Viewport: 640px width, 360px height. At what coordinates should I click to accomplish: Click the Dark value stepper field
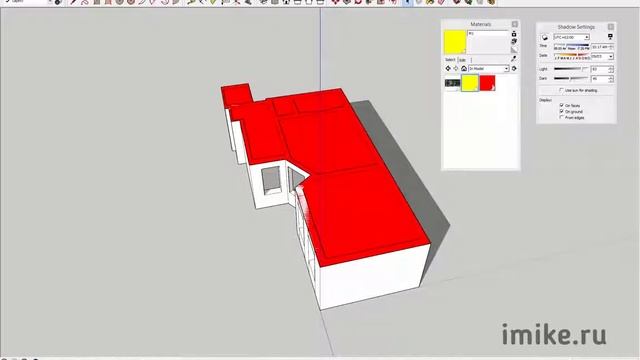602,78
